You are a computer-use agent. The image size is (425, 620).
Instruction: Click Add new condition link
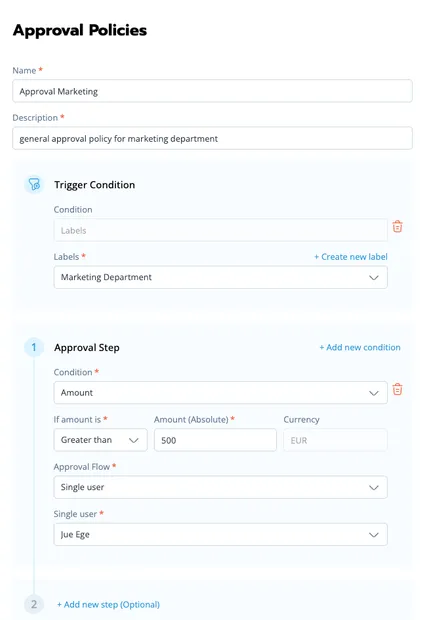tap(360, 347)
